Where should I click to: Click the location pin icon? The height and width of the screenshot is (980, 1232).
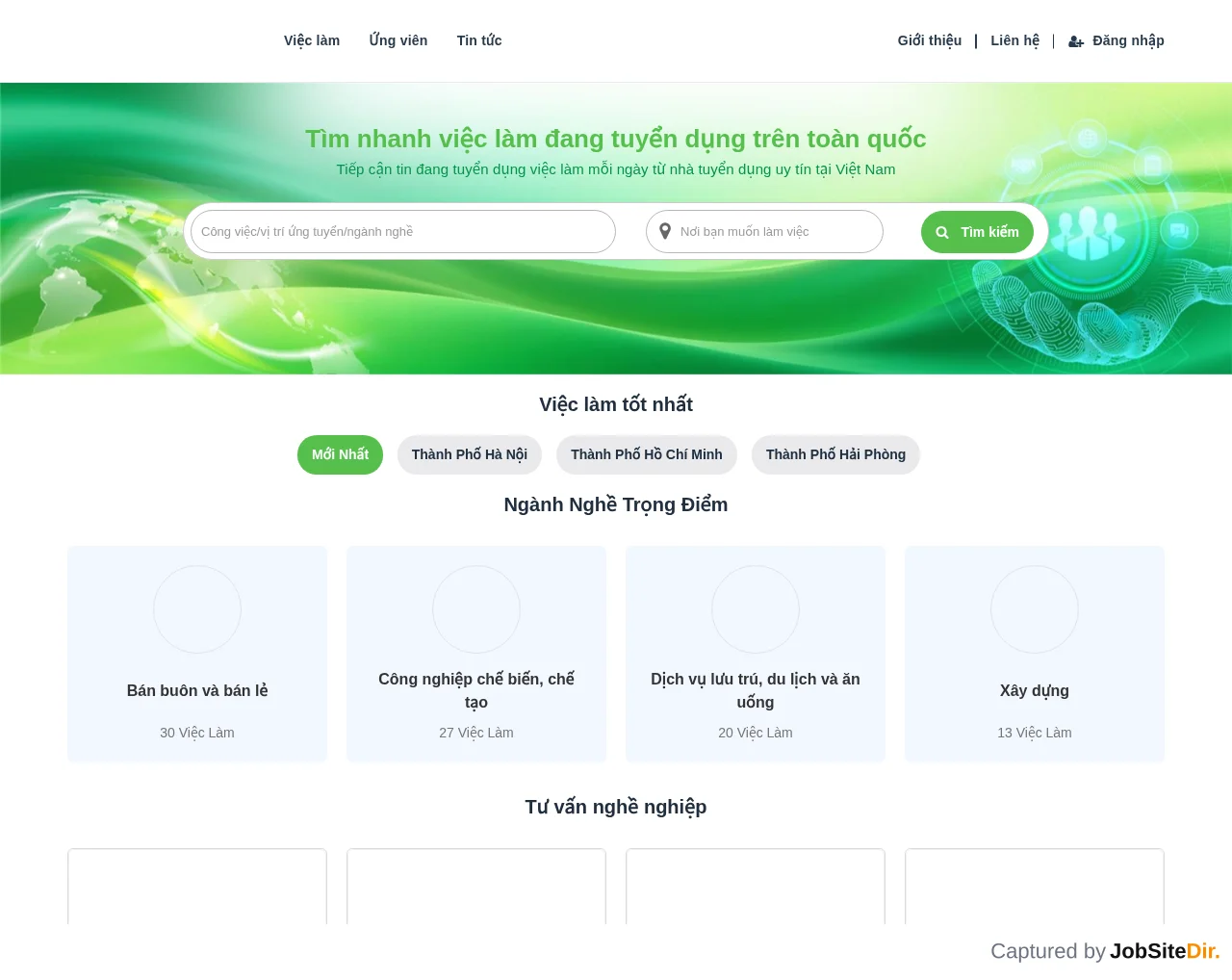pyautogui.click(x=664, y=231)
